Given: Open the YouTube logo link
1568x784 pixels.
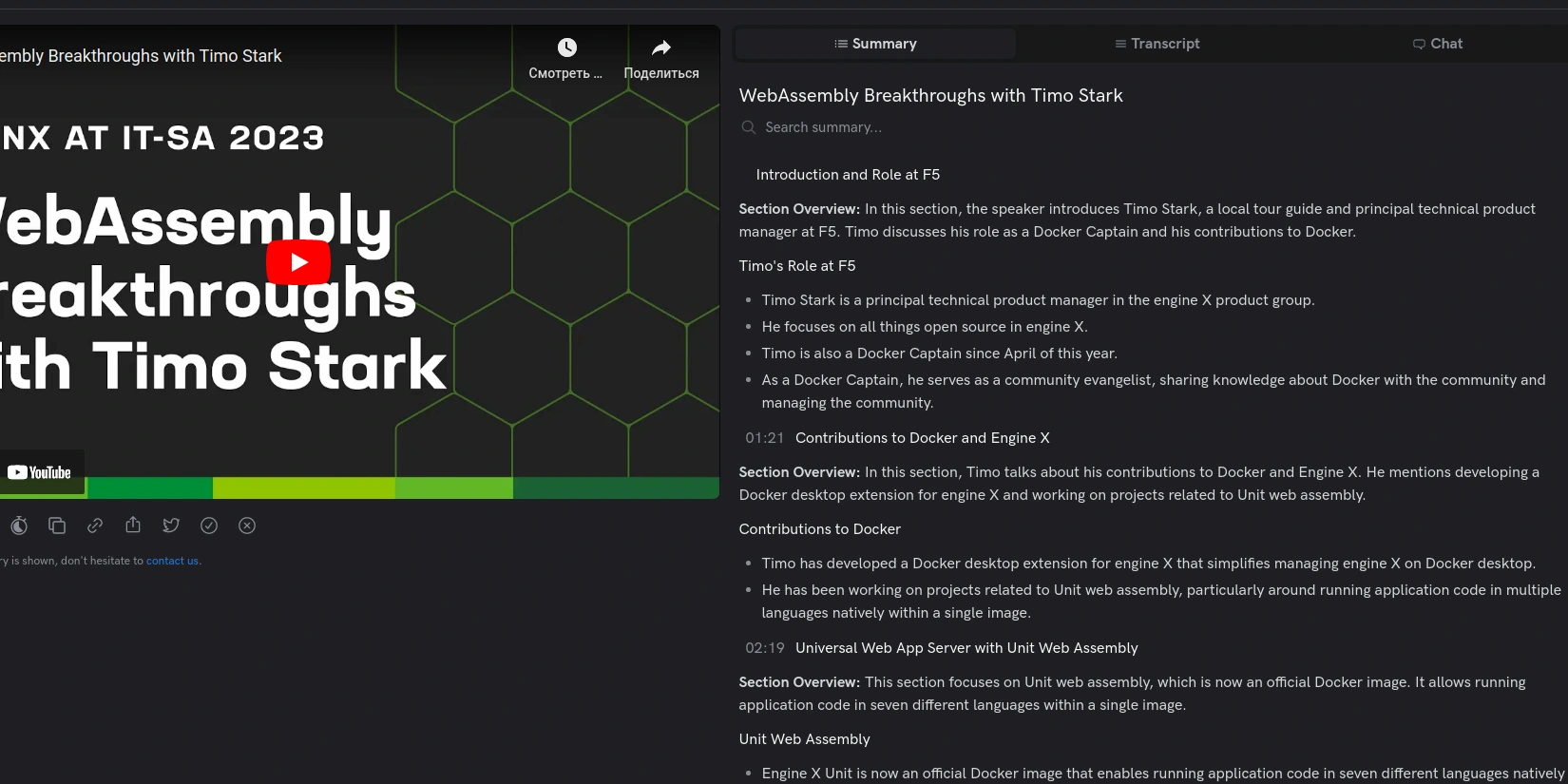Looking at the screenshot, I should (x=40, y=472).
